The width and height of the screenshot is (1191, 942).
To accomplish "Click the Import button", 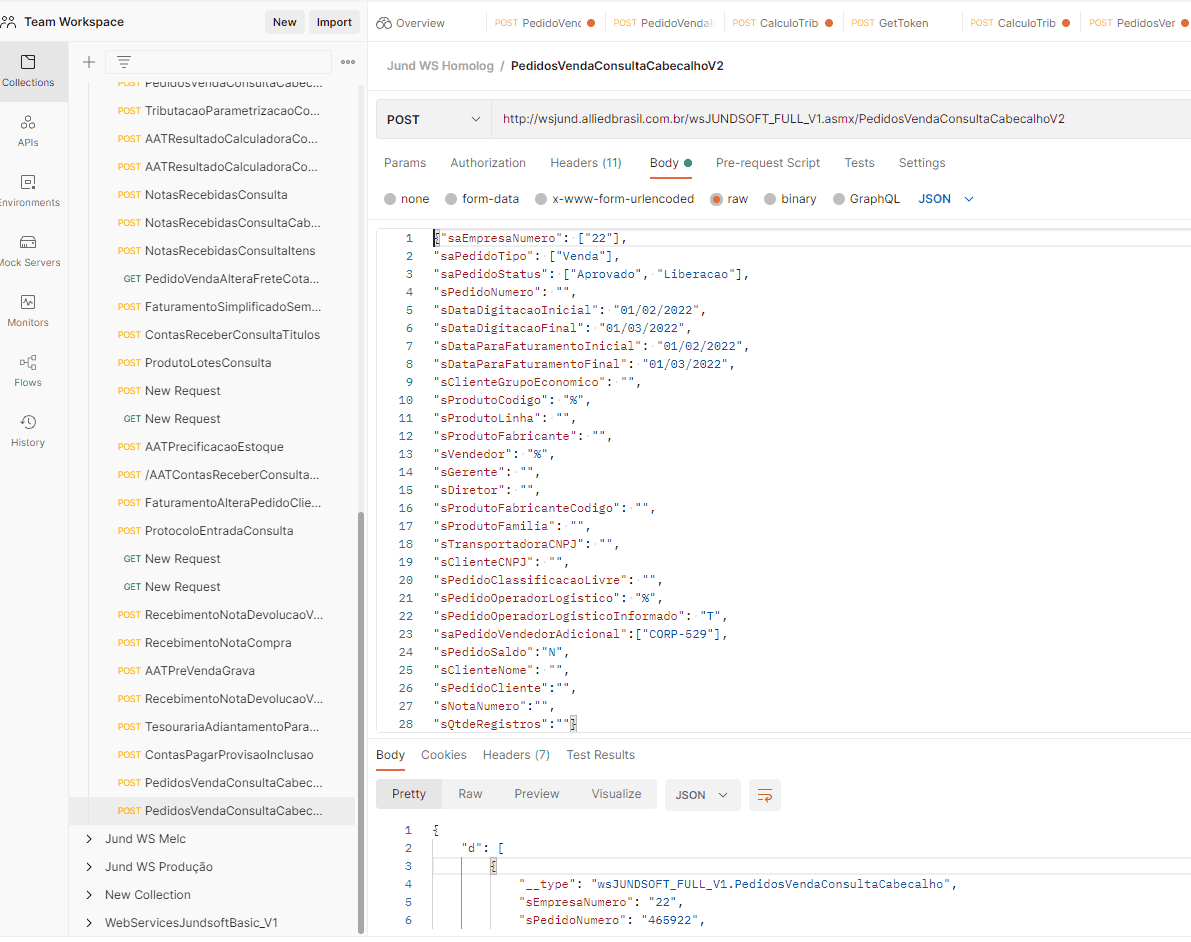I will click(334, 22).
